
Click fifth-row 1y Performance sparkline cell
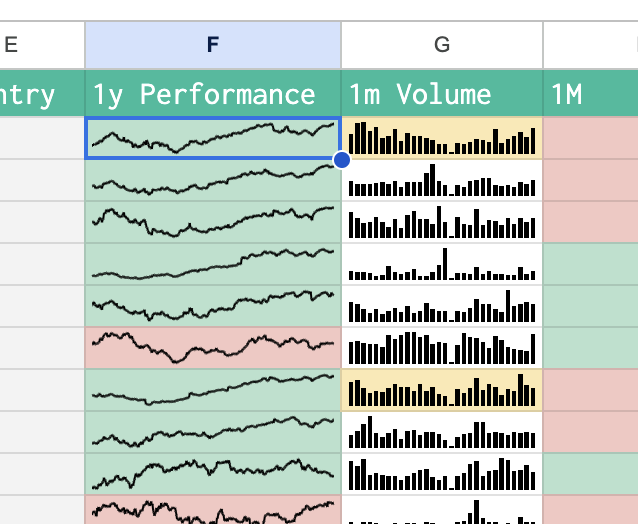[212, 306]
